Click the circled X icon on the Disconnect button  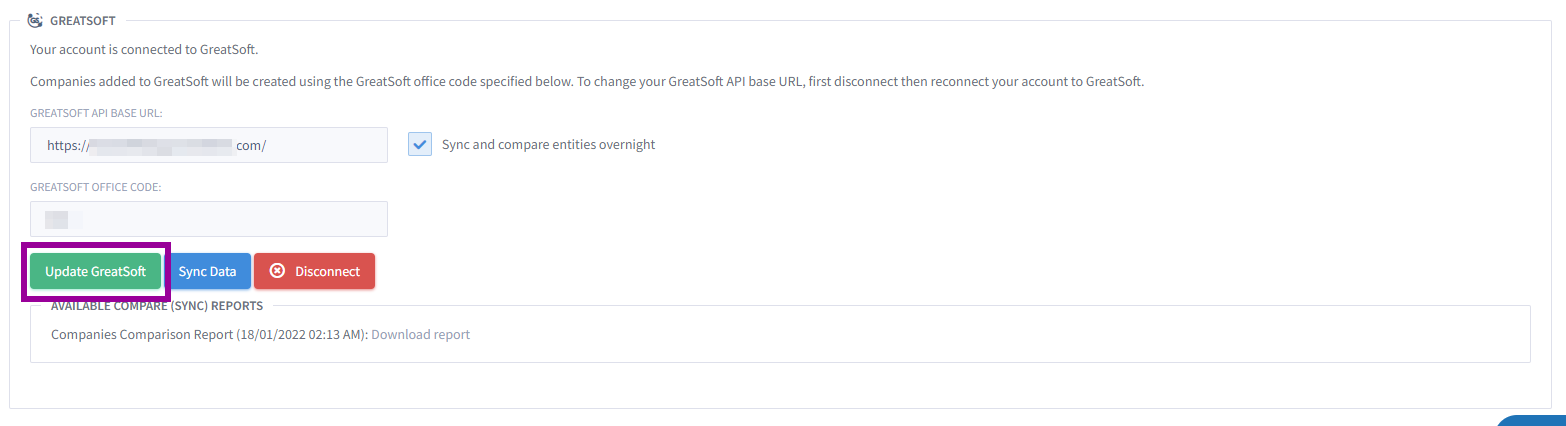[x=278, y=271]
